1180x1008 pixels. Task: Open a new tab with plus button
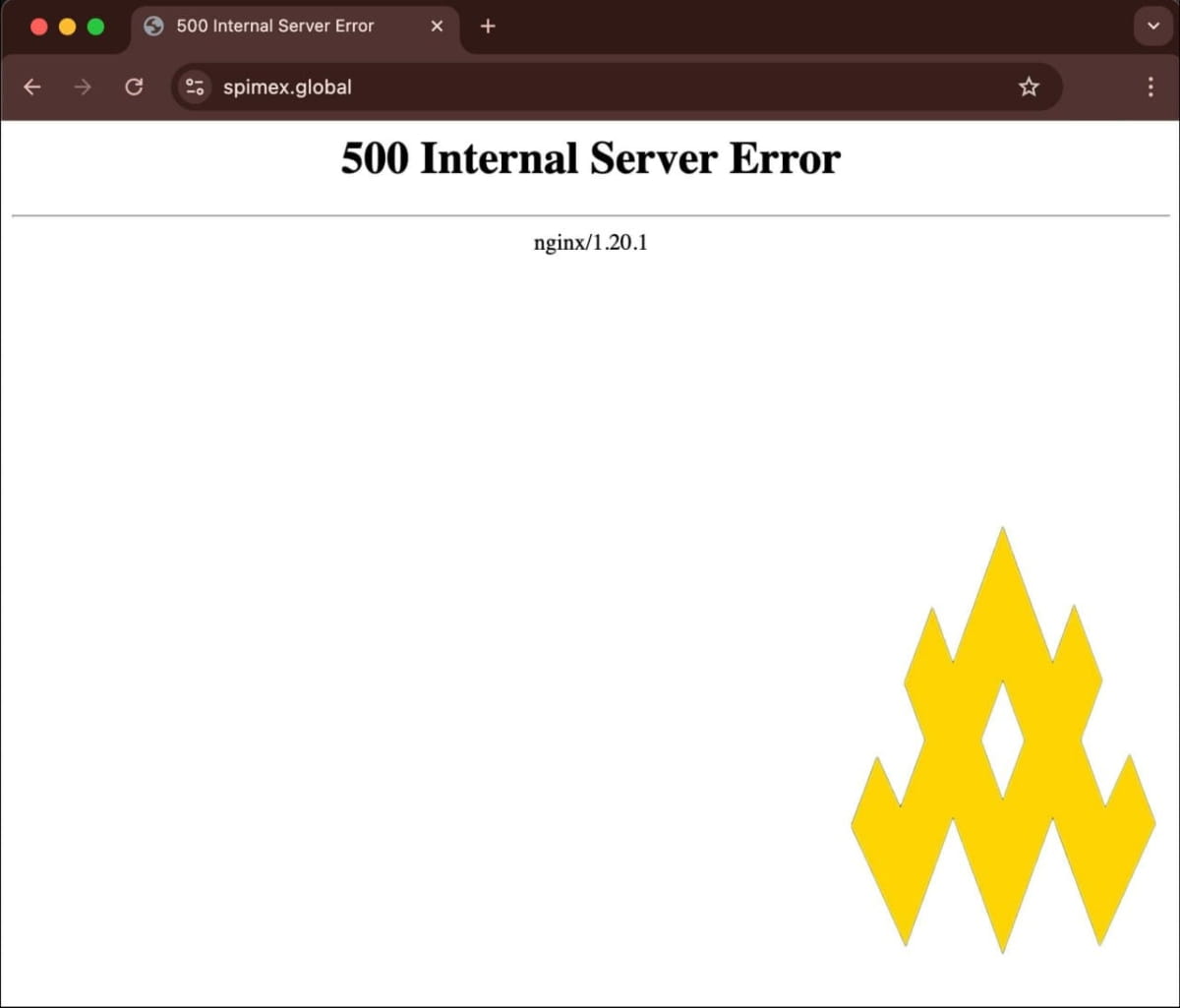488,27
